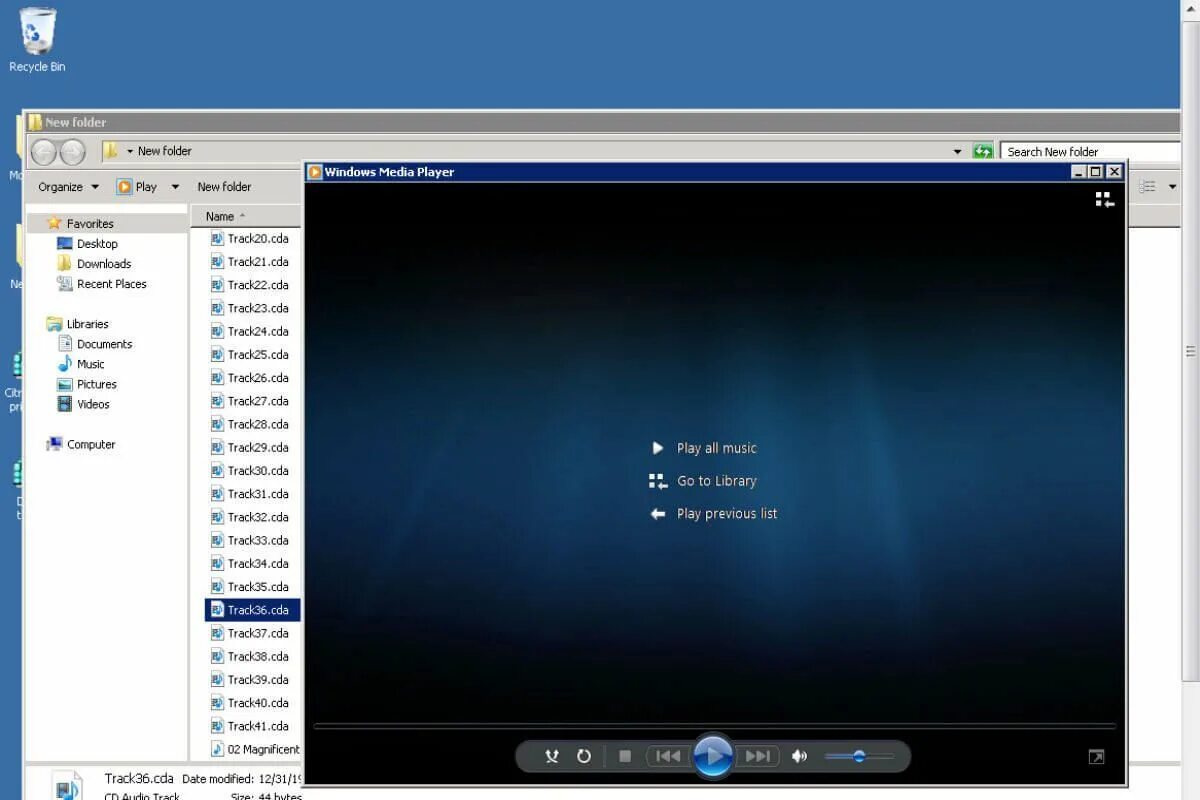Image resolution: width=1200 pixels, height=800 pixels.
Task: Select Track35.cda file
Action: click(250, 586)
